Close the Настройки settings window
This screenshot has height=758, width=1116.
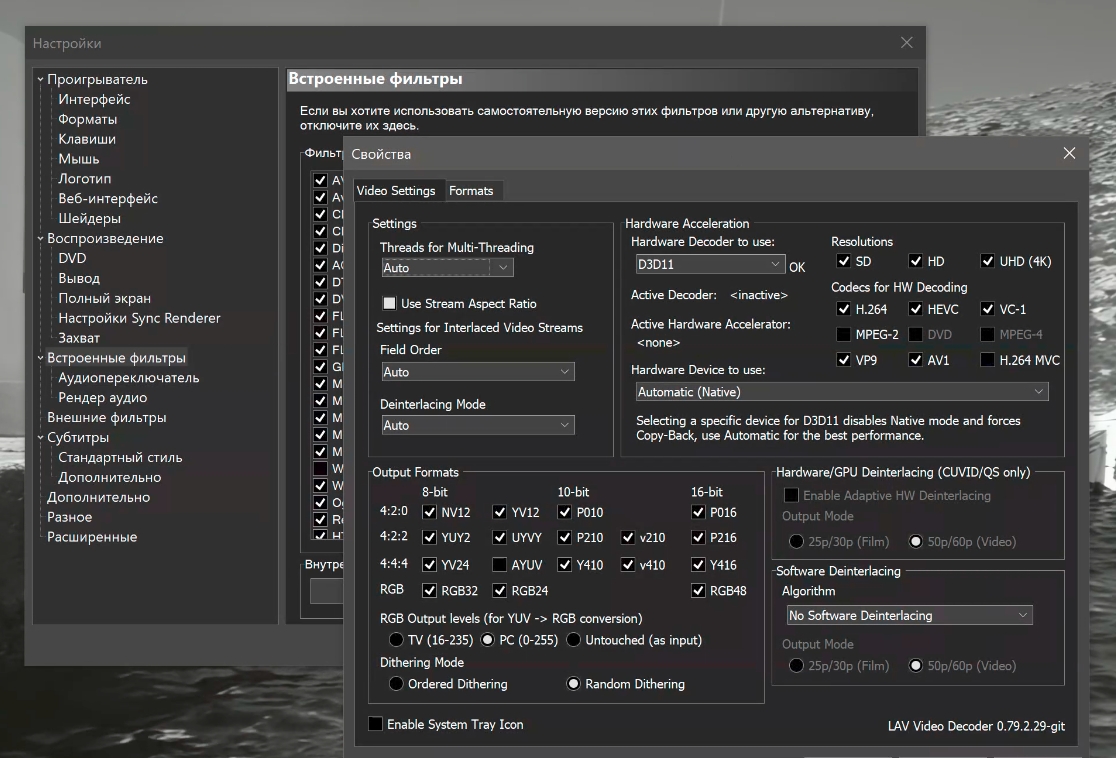coord(906,43)
